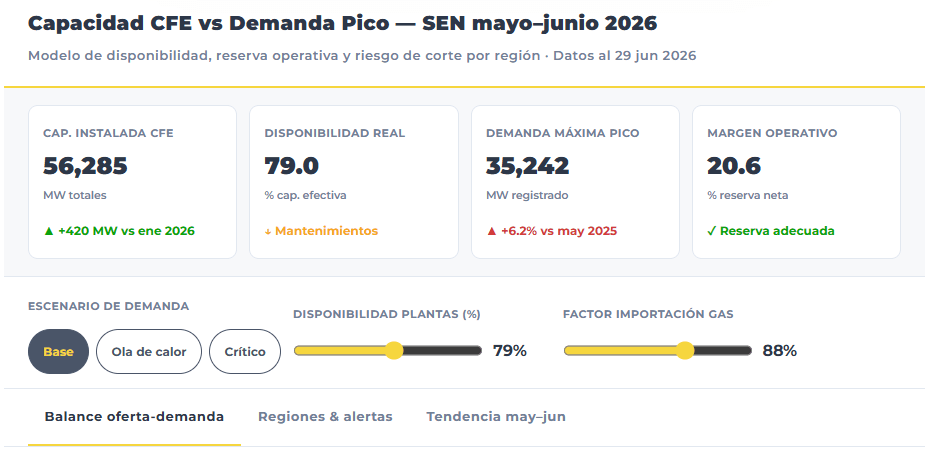Open the Cap. Instalada CFE card
929x456 pixels.
click(x=132, y=182)
